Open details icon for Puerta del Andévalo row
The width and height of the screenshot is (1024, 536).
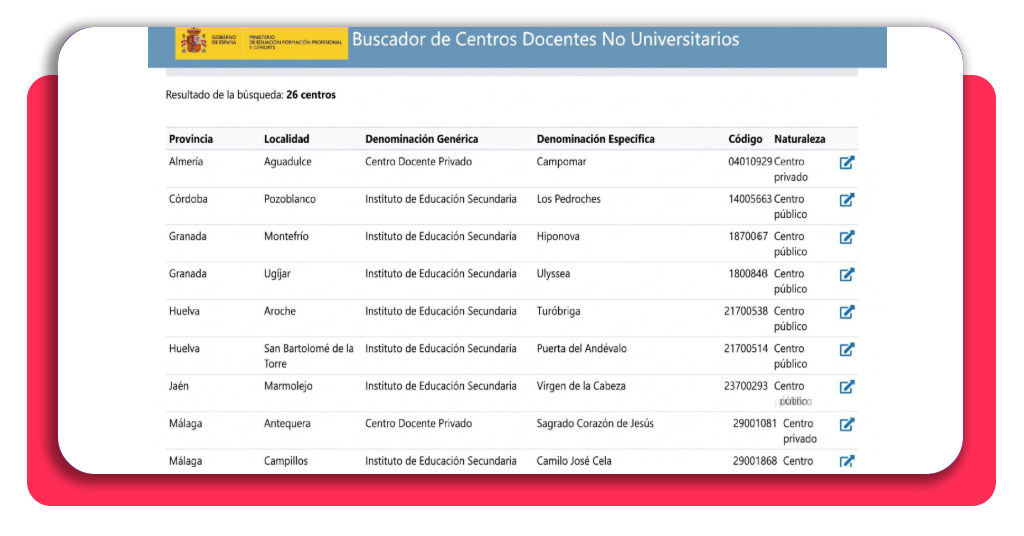point(846,349)
